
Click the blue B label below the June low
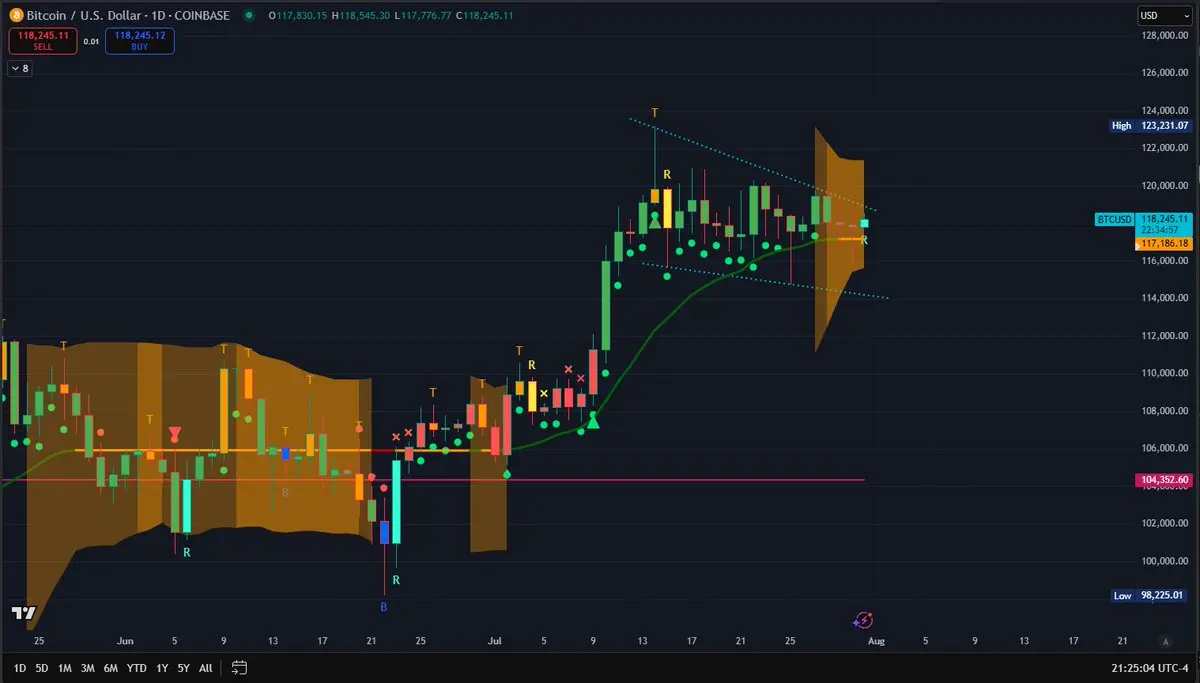(x=384, y=607)
